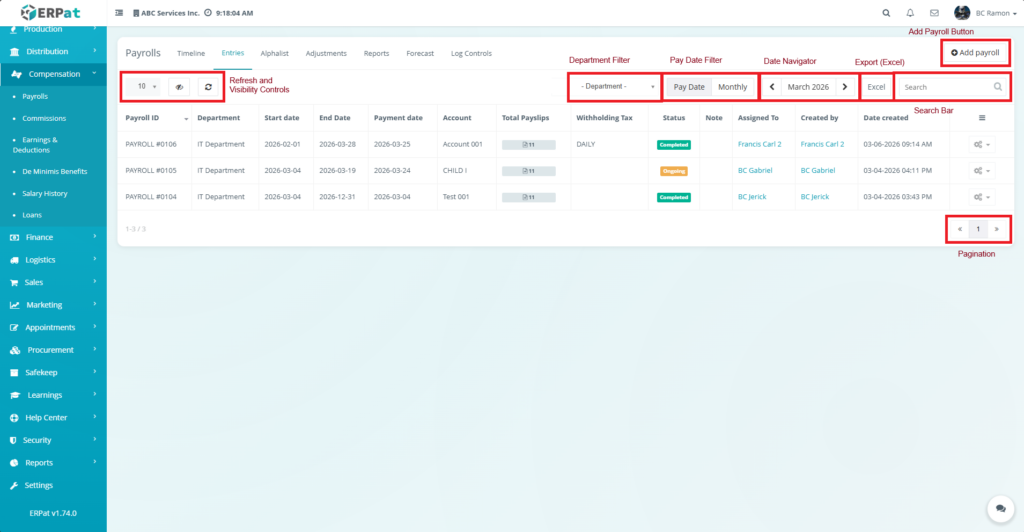The image size is (1024, 532).
Task: Click the Add payroll button
Action: click(x=975, y=52)
